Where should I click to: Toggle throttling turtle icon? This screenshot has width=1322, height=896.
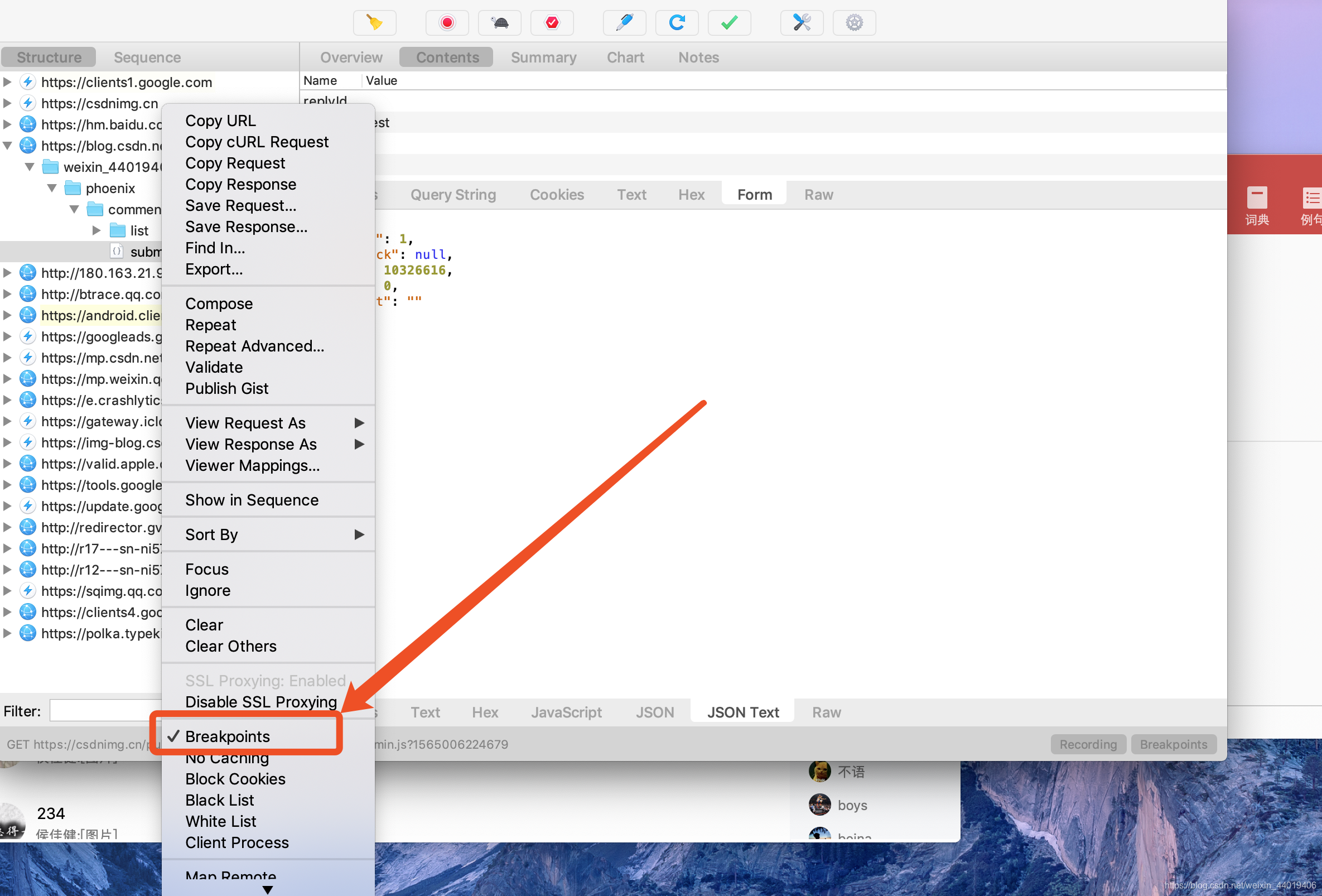pyautogui.click(x=499, y=23)
